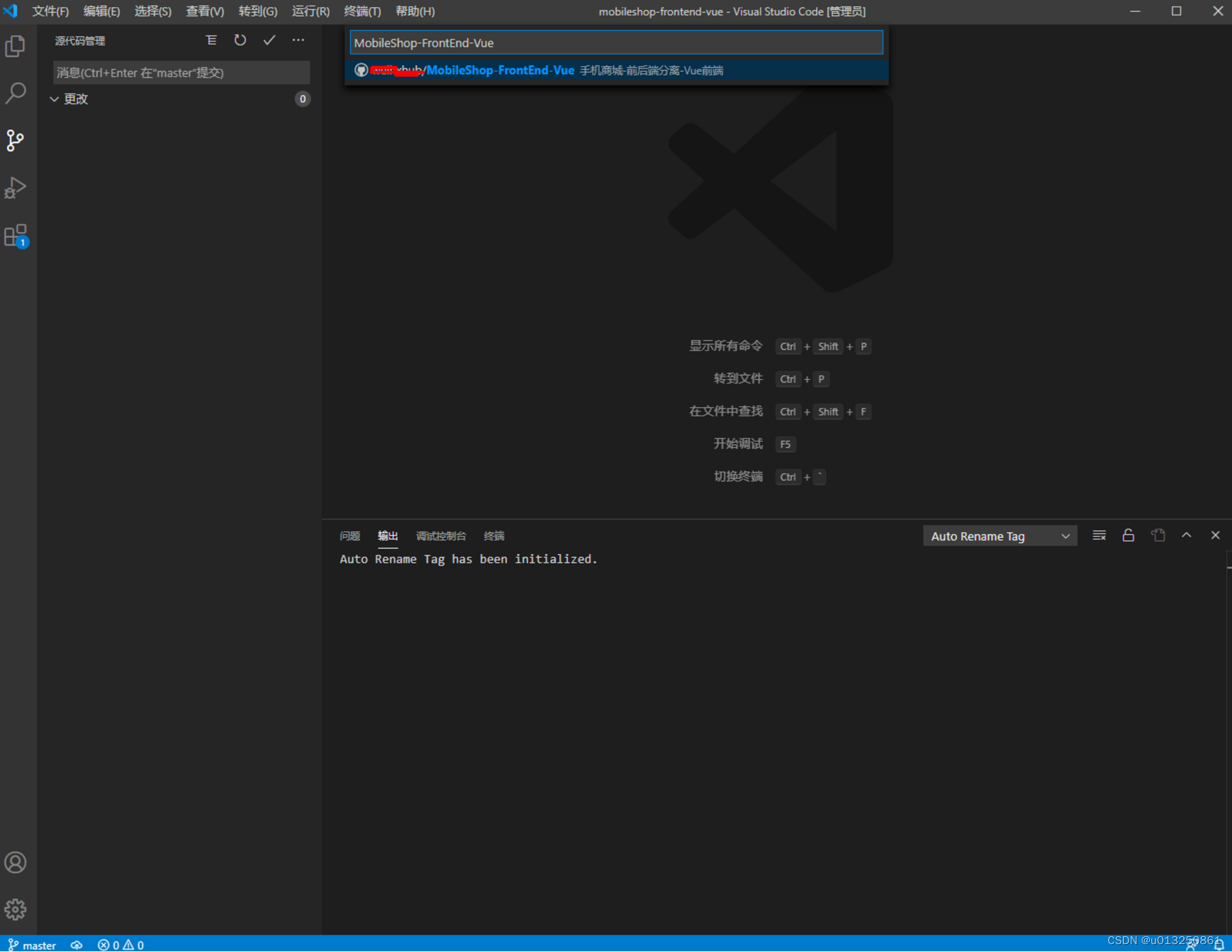Publish changes via the cloud sync icon
Screen dimensions: 1232x952
pos(76,945)
